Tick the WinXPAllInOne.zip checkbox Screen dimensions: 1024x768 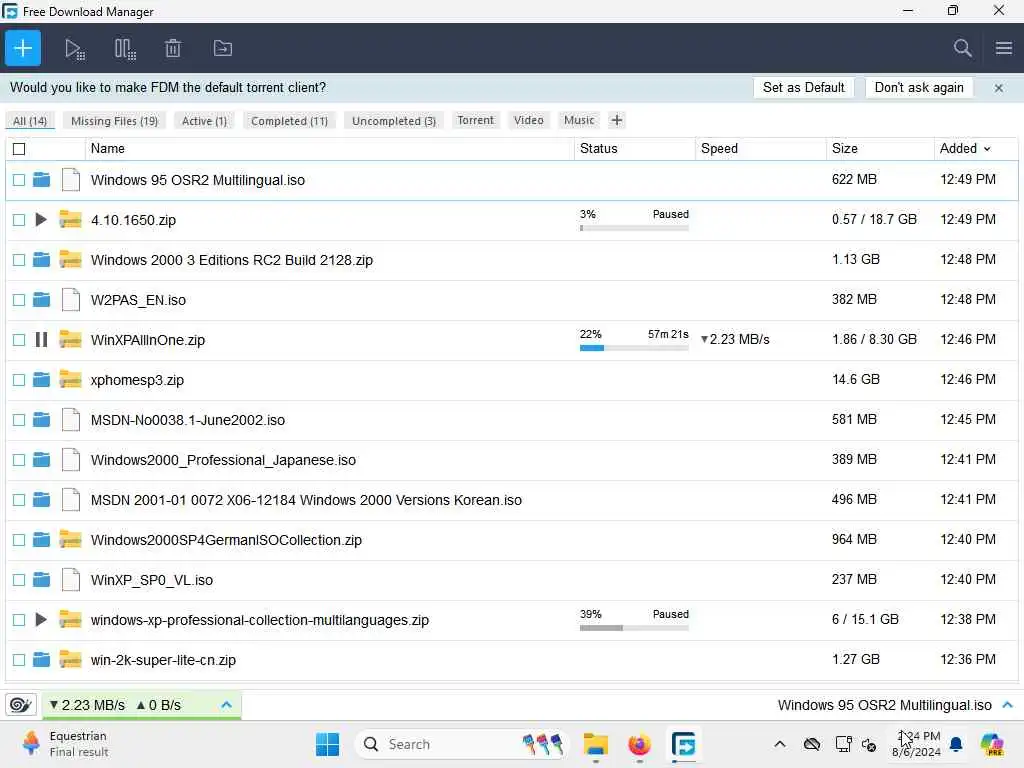tap(19, 340)
